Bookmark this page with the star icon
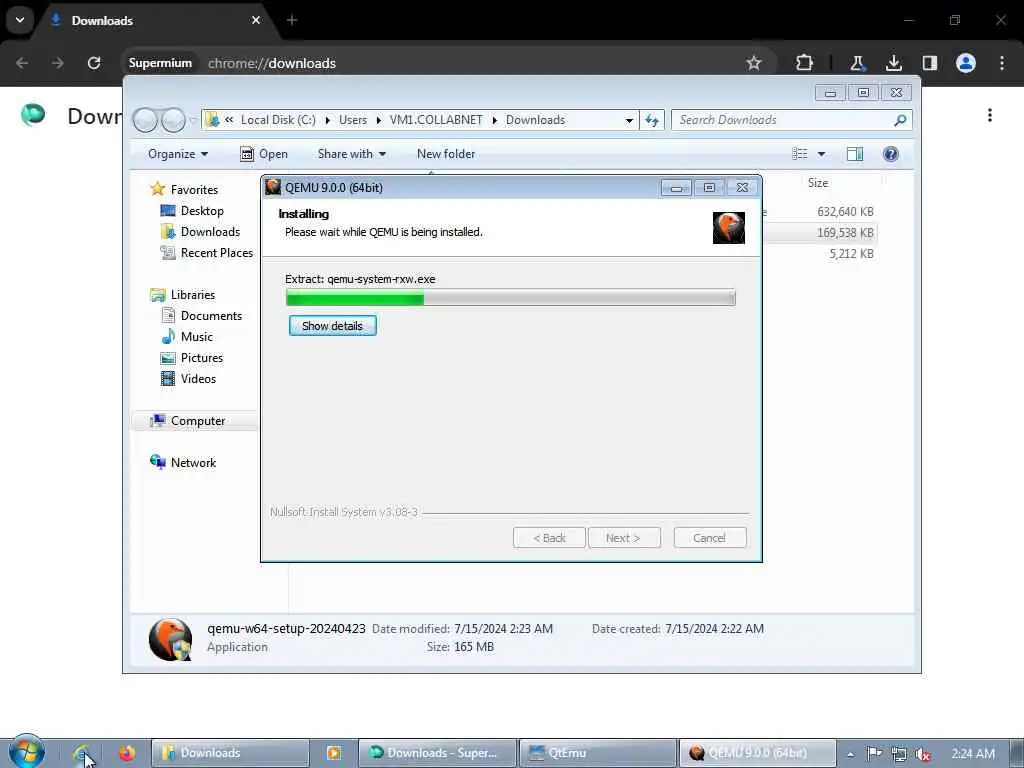 [754, 63]
